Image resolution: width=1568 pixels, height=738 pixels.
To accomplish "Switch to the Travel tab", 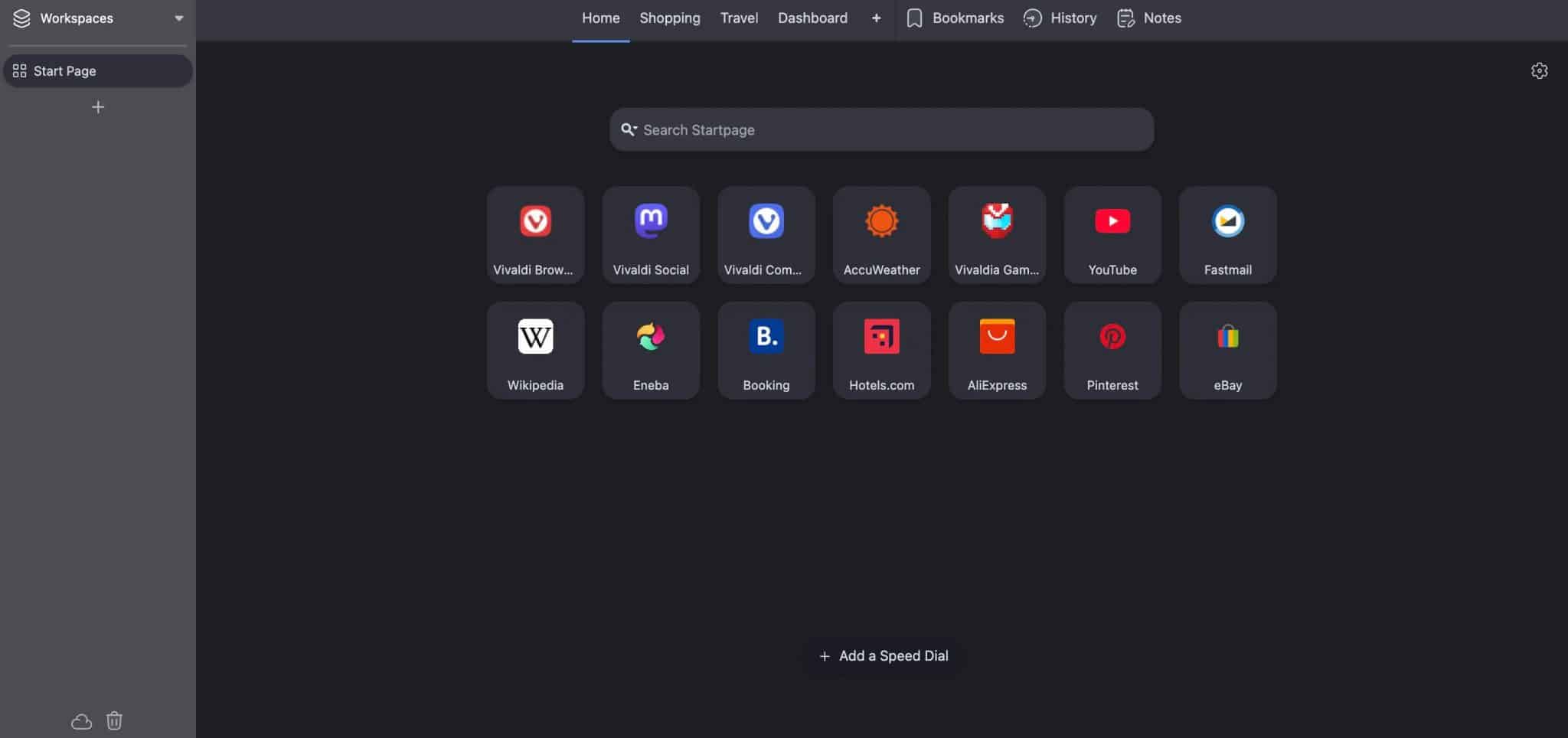I will pos(739,18).
